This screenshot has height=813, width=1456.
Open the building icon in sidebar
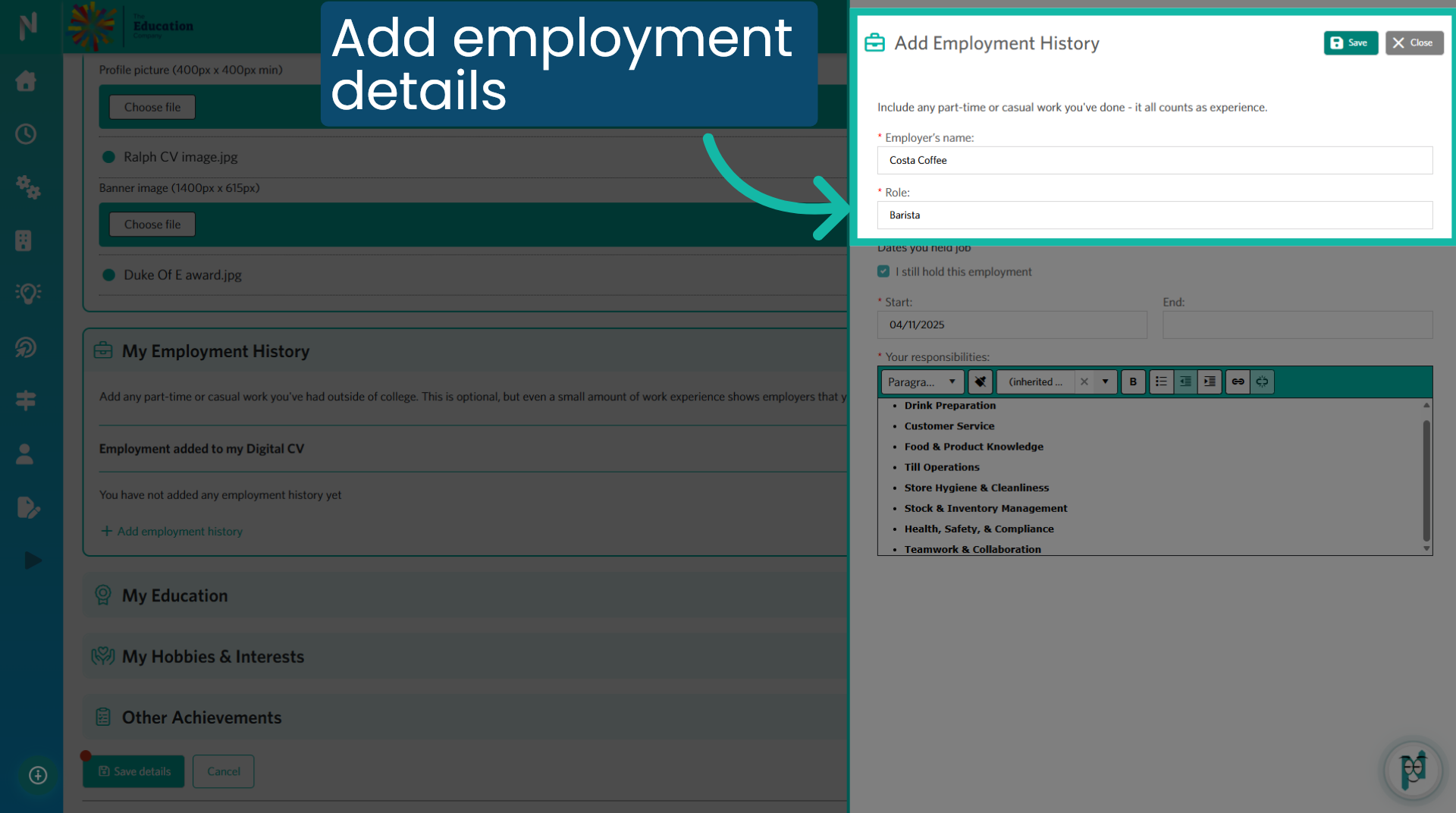pyautogui.click(x=24, y=240)
